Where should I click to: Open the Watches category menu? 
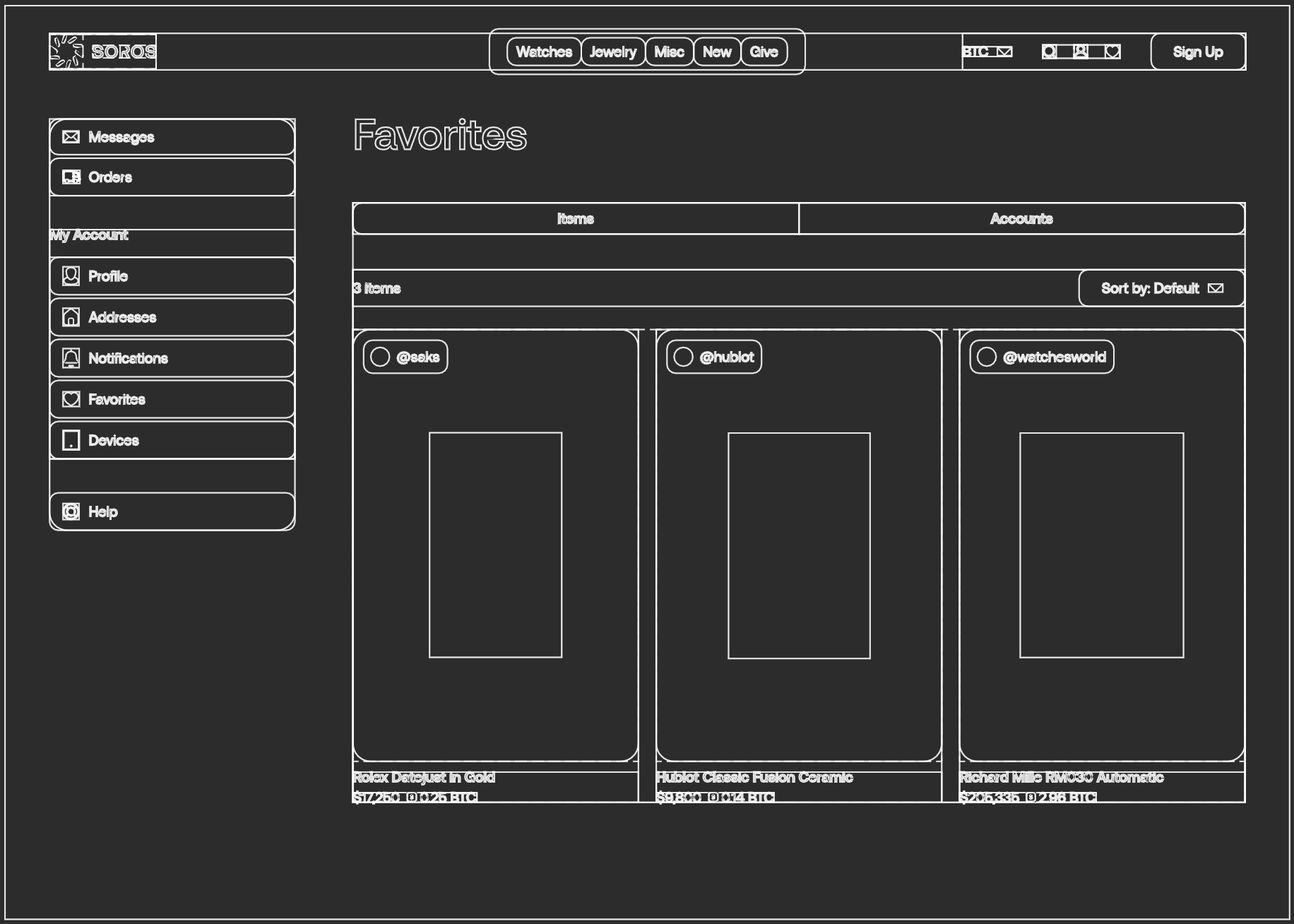click(x=544, y=52)
